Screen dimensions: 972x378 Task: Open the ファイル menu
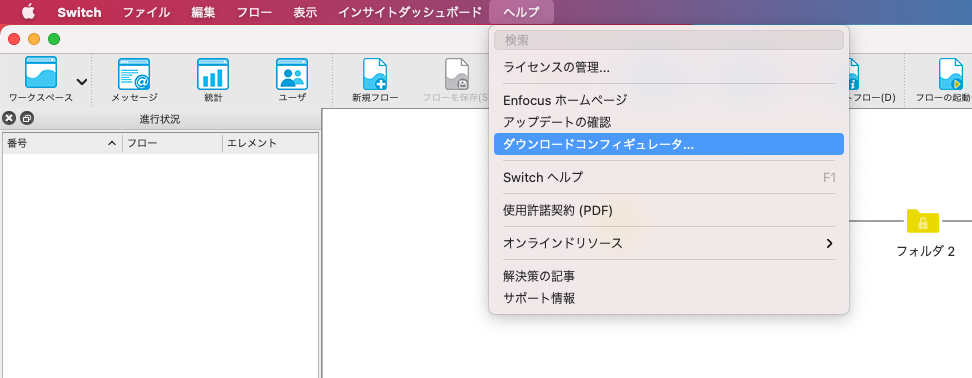(146, 12)
